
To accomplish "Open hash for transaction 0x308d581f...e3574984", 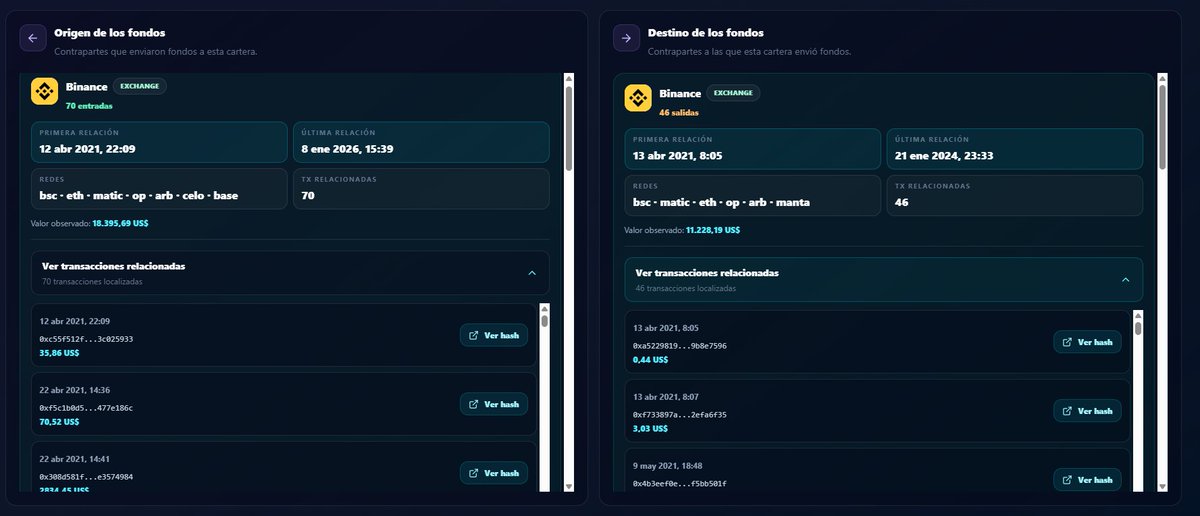I will (x=494, y=473).
